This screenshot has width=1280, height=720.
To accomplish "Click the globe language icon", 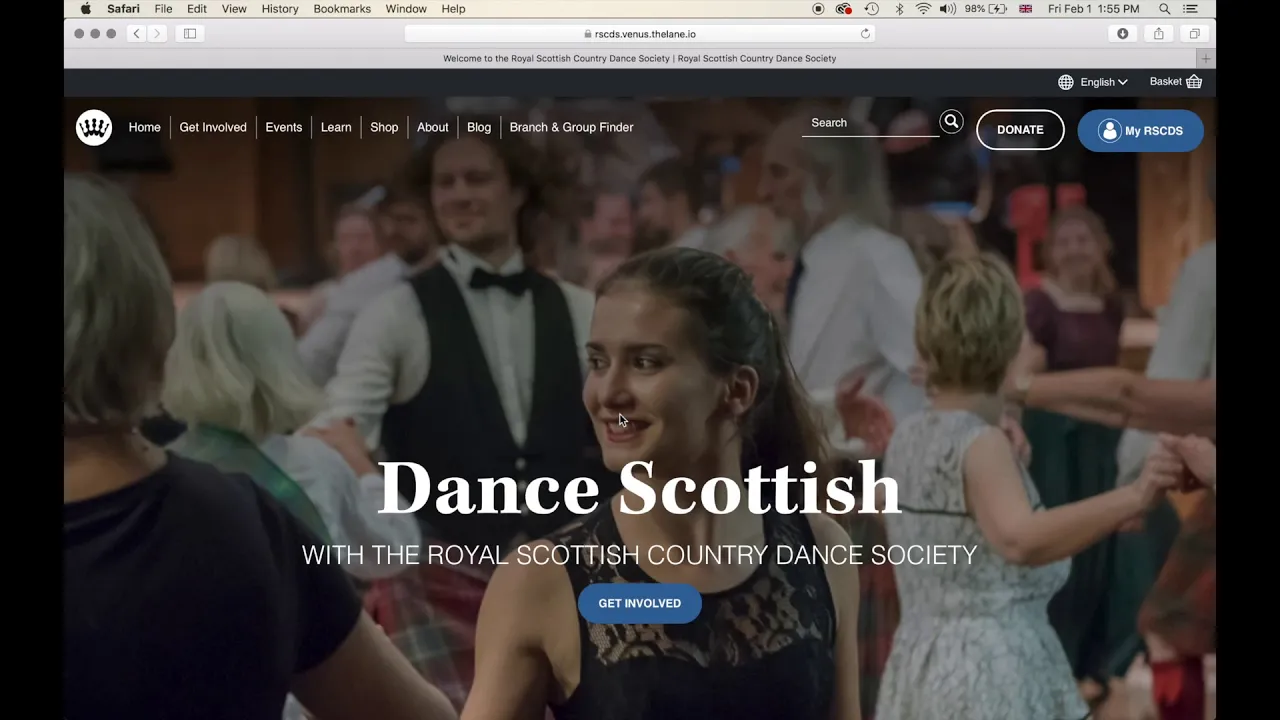I will coord(1066,82).
